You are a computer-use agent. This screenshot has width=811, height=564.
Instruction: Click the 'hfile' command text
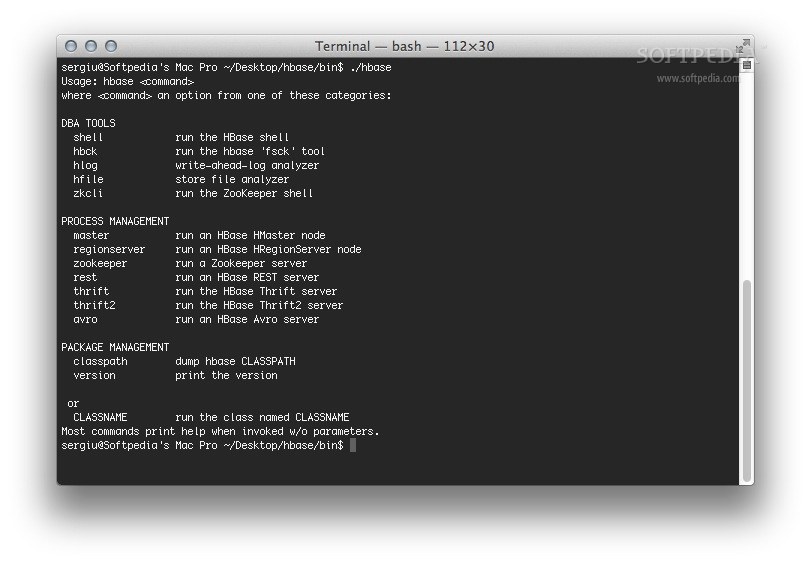(x=88, y=179)
